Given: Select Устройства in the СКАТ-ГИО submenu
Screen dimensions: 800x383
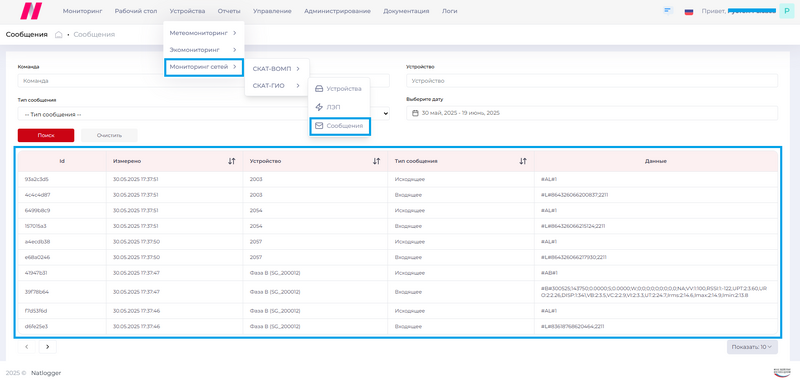Looking at the screenshot, I should 339,89.
